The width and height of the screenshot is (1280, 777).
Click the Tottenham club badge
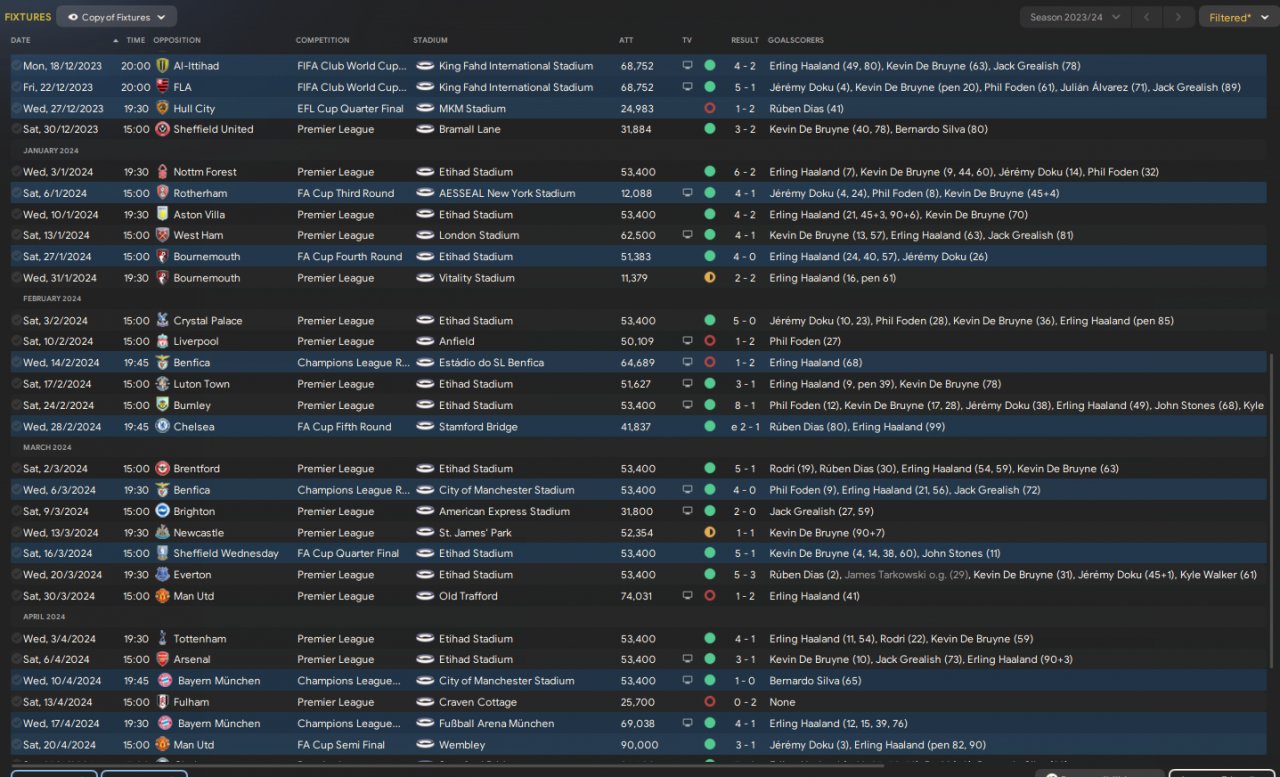click(162, 638)
